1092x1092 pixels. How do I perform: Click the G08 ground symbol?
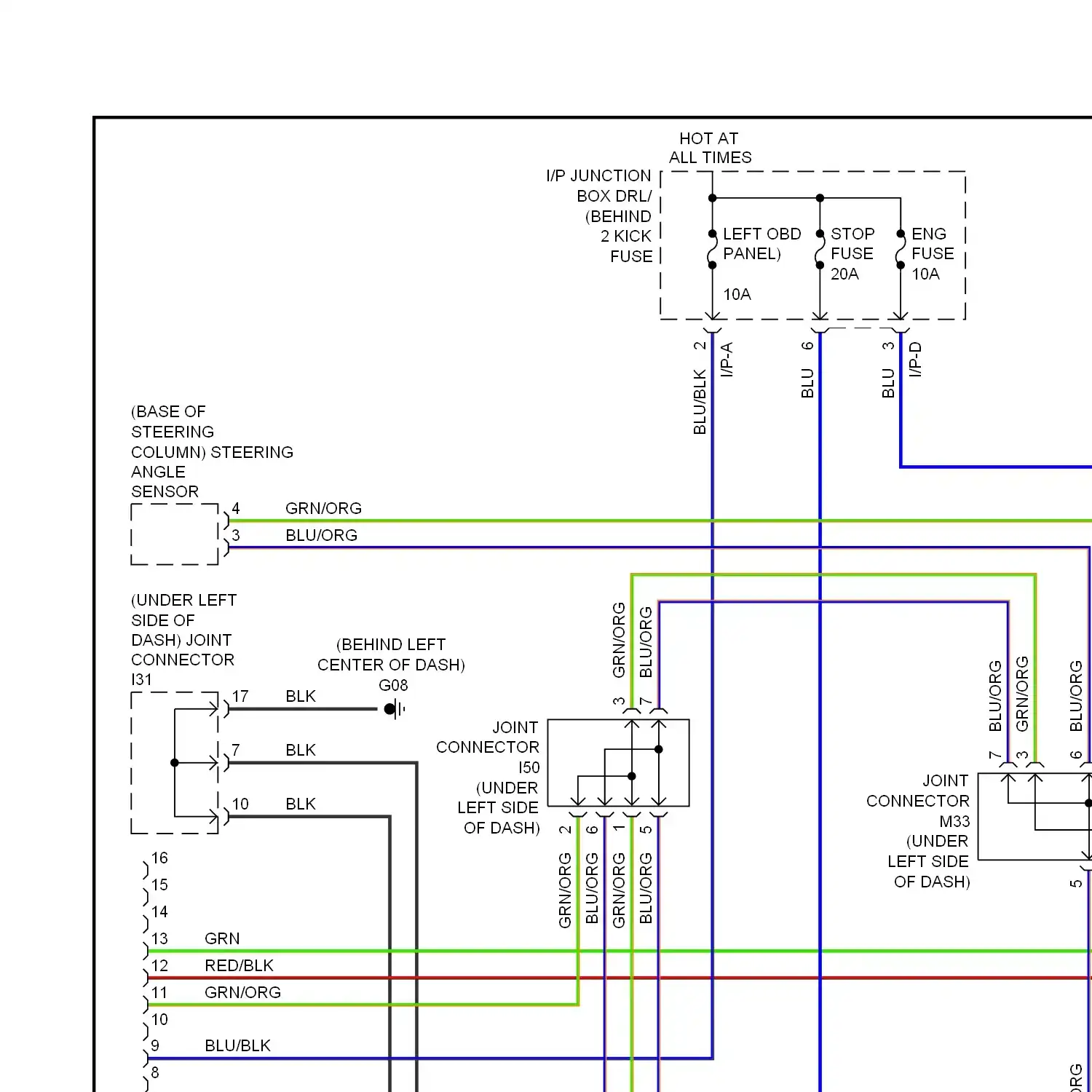tap(394, 708)
